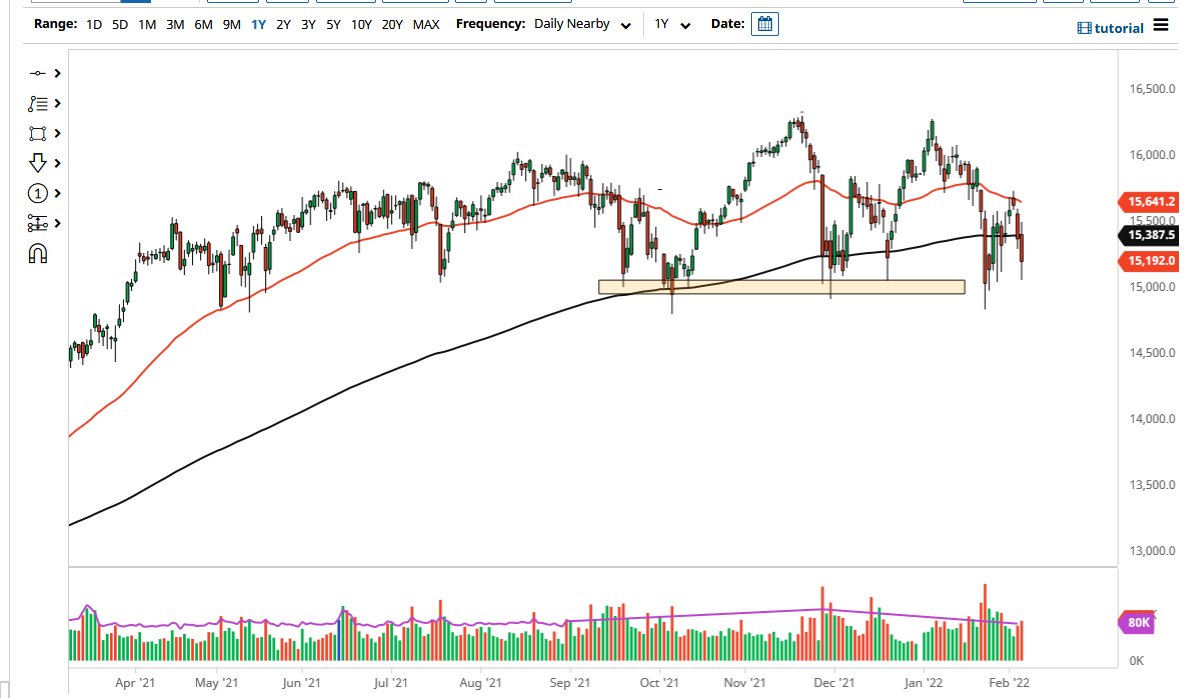Enable the 5Y range option
The image size is (1186, 698).
point(332,24)
